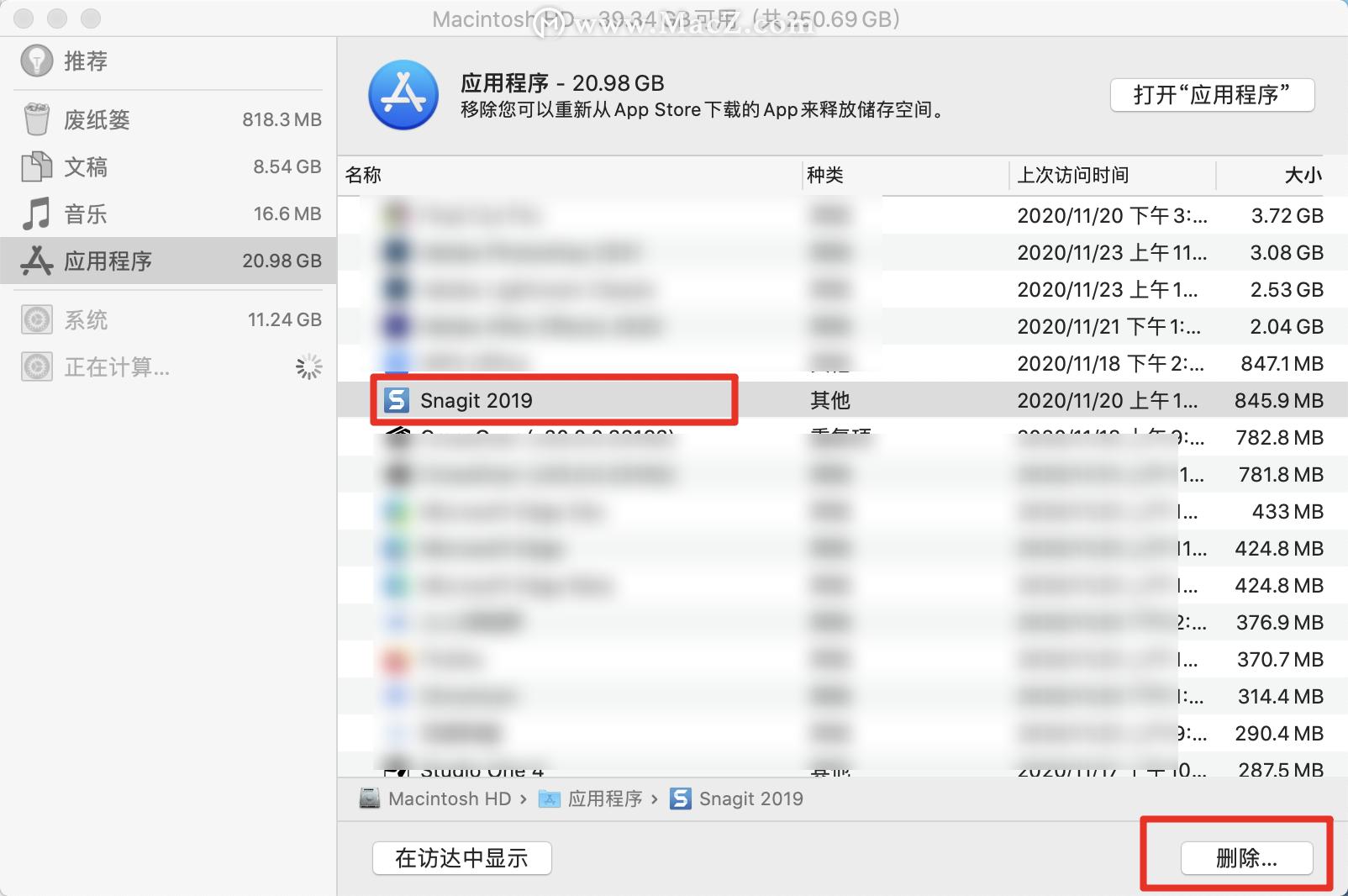Click the 应用程序 folder icon in the breadcrumb path

coord(550,798)
